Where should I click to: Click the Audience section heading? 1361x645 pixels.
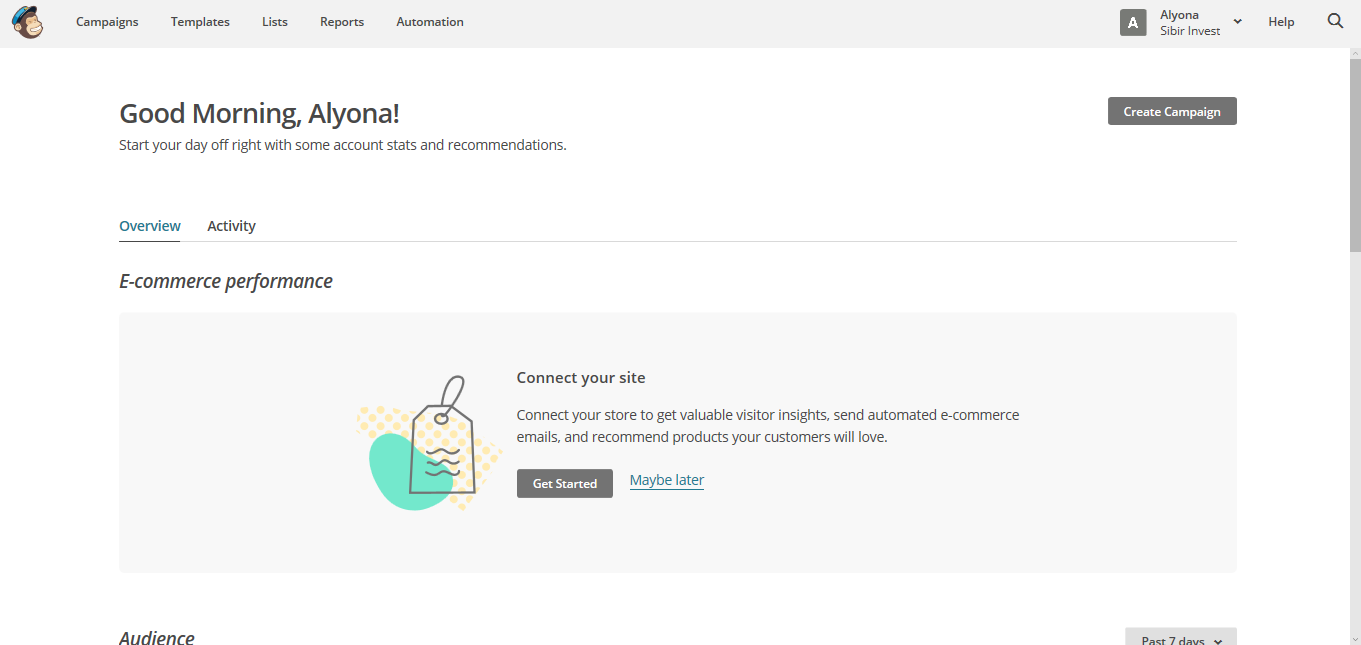click(157, 637)
